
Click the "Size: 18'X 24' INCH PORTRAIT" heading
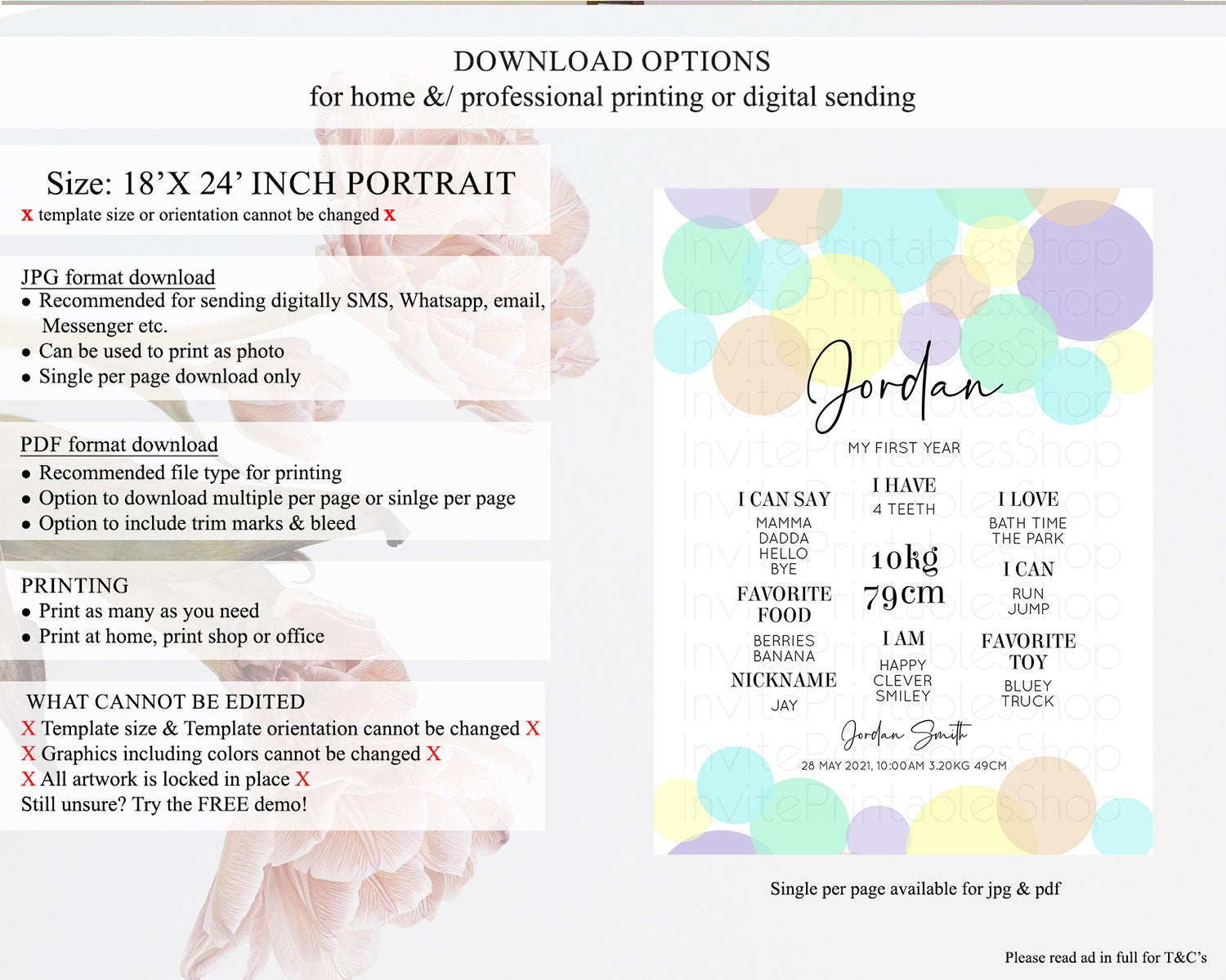280,183
